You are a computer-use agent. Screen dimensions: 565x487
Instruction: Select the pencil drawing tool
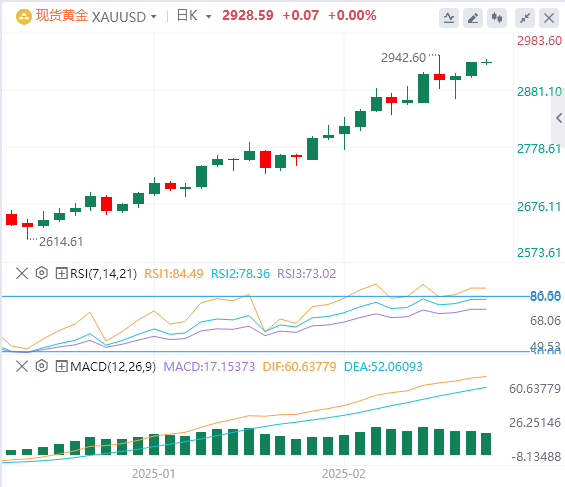pos(473,18)
